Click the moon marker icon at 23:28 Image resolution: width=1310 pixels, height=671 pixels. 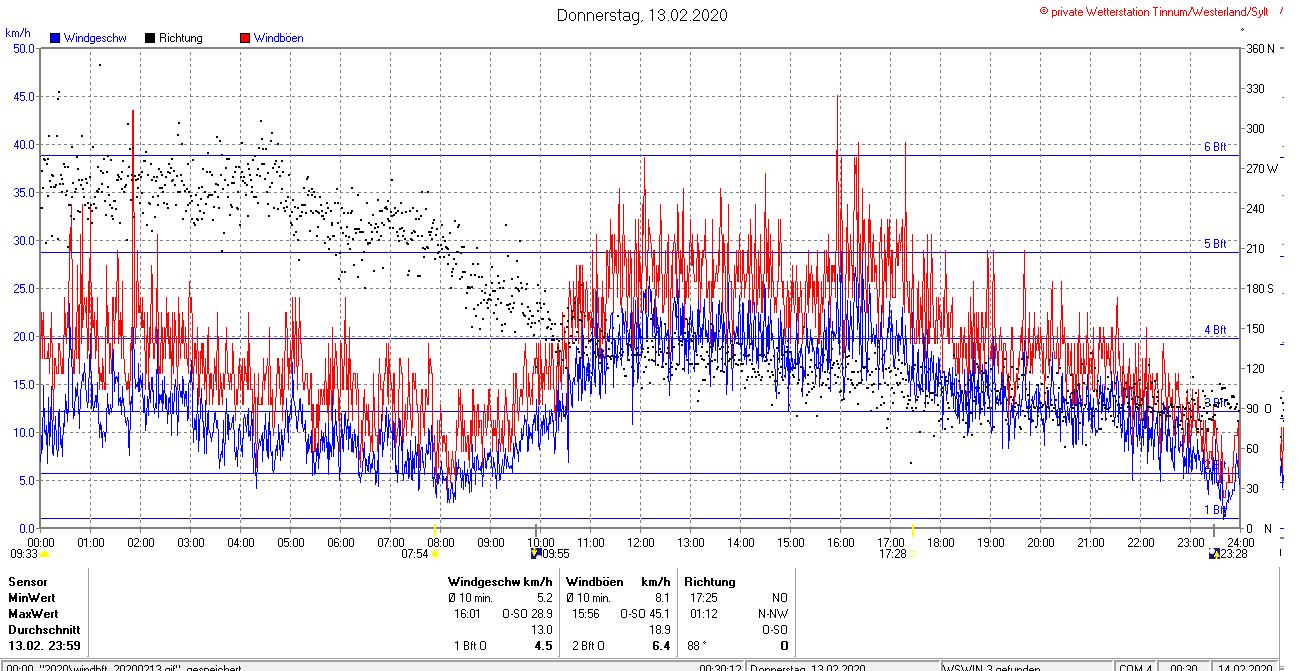pyautogui.click(x=1215, y=553)
